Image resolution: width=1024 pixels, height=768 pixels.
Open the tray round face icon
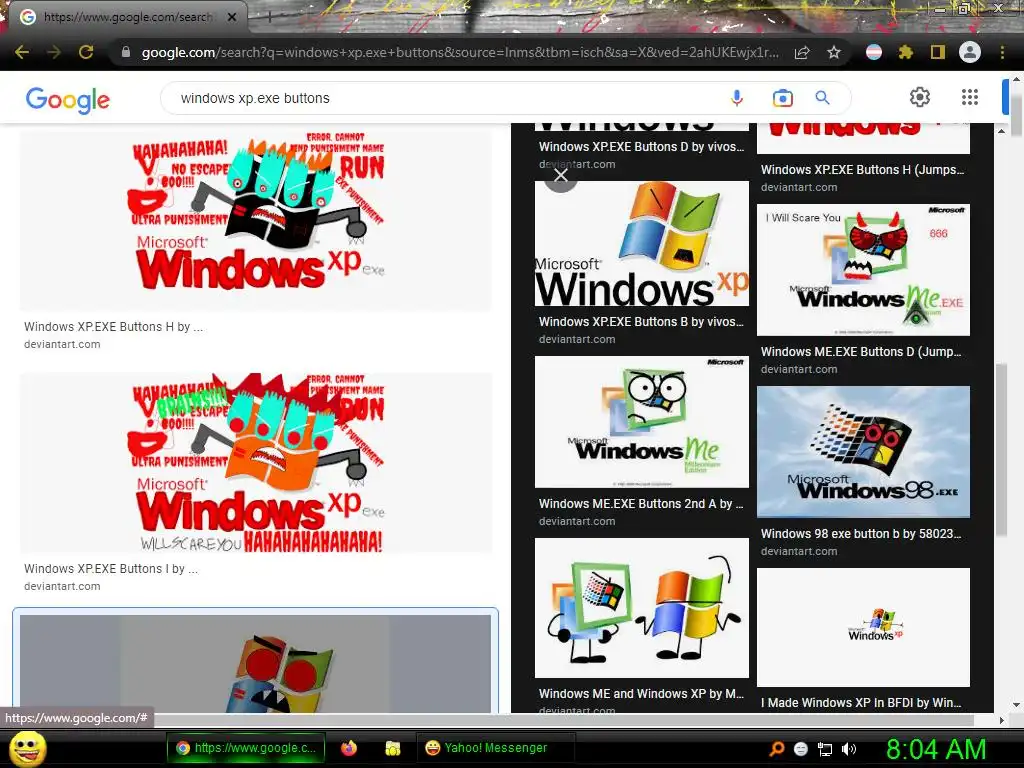(801, 749)
